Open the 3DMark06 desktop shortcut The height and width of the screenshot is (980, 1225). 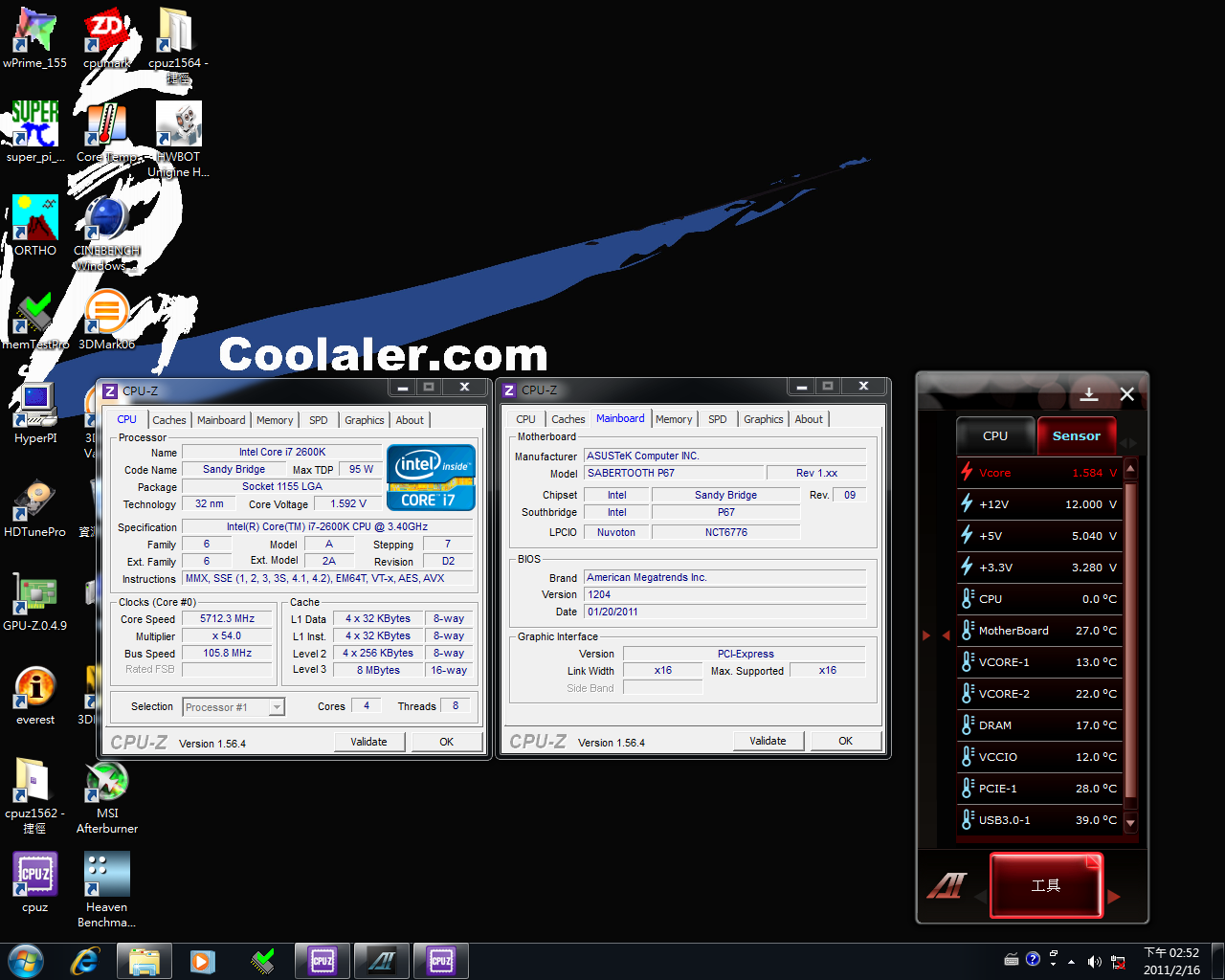(106, 320)
